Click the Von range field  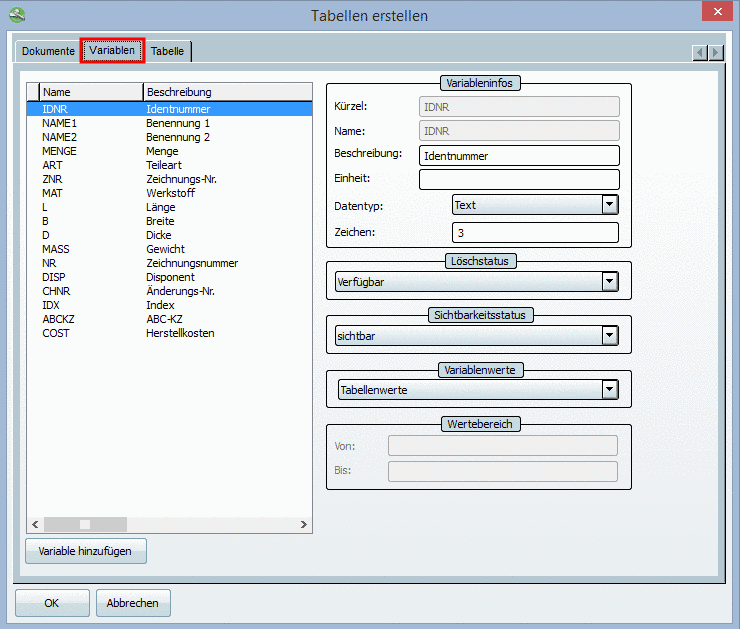tap(503, 445)
